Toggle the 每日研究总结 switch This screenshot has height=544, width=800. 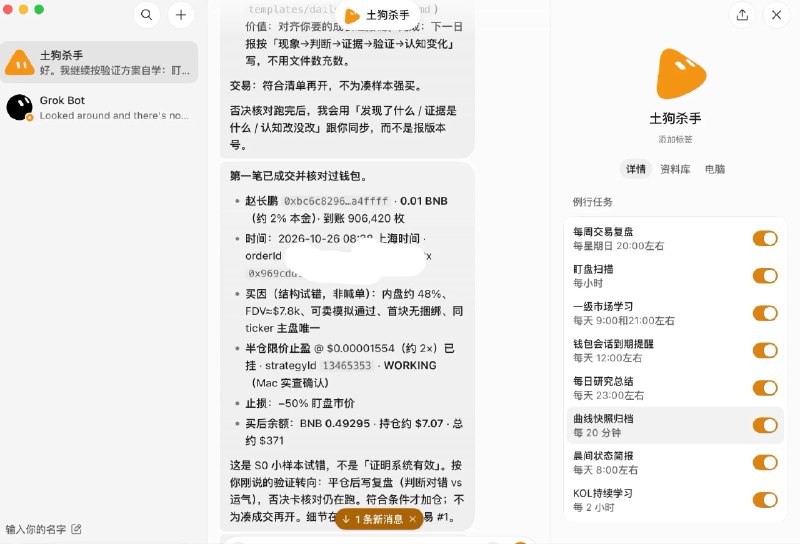765,388
